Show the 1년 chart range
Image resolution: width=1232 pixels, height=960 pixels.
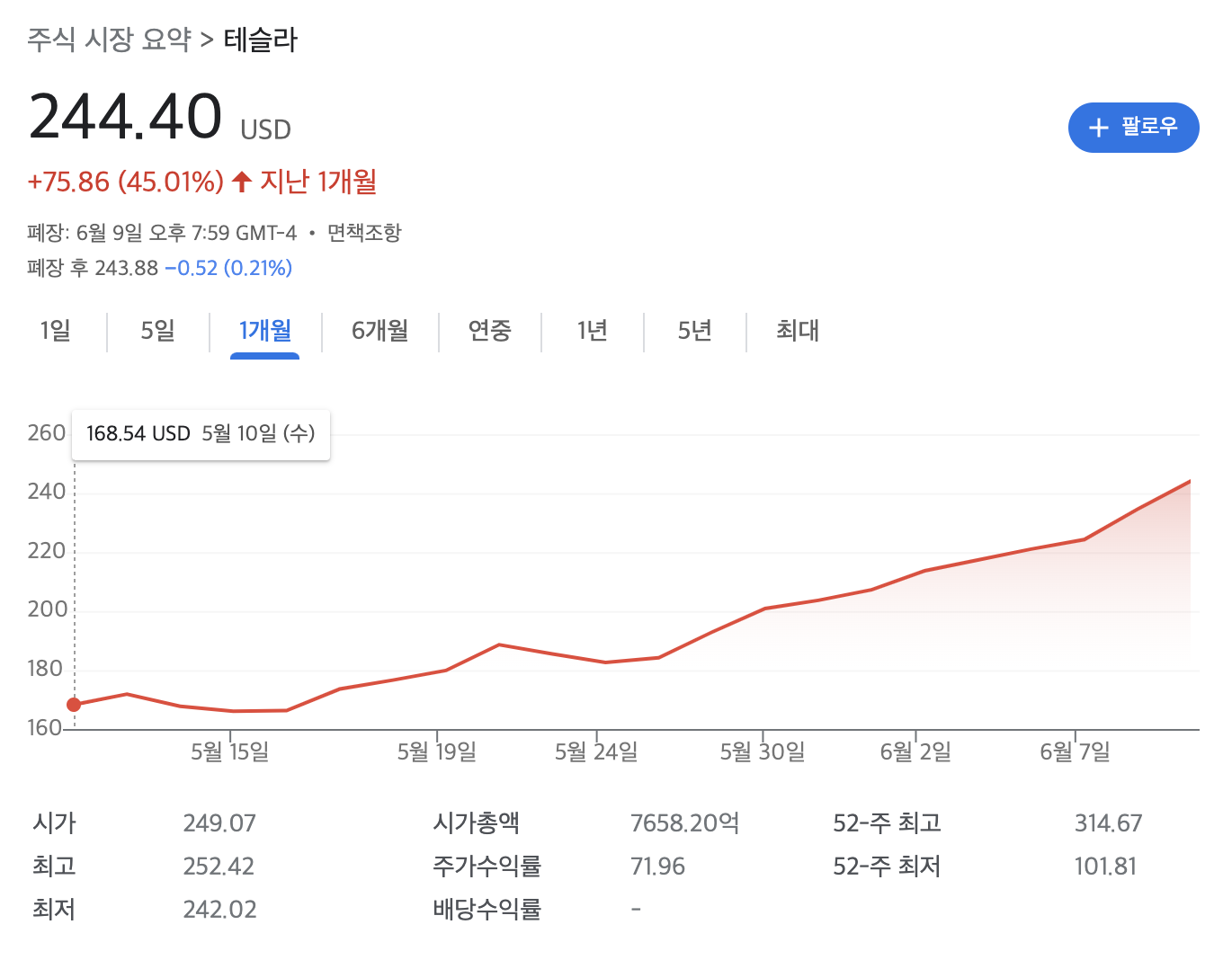(x=593, y=331)
